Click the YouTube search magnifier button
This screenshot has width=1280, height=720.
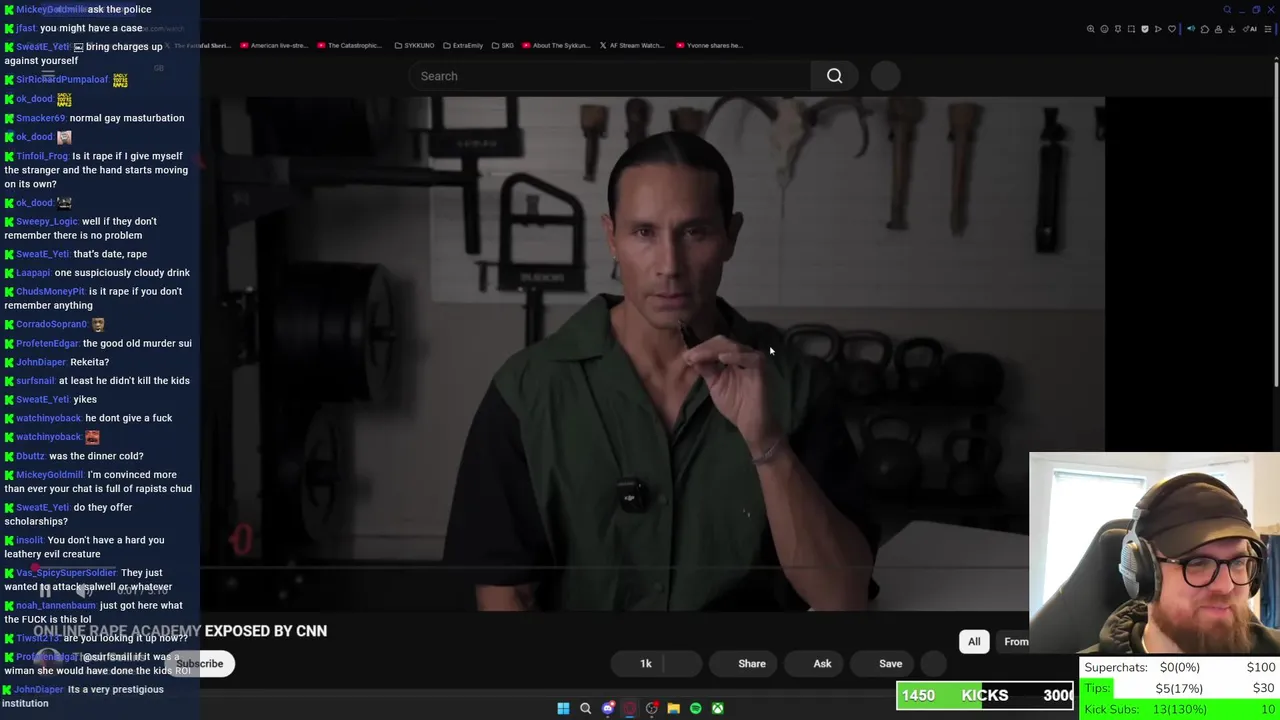click(x=834, y=76)
